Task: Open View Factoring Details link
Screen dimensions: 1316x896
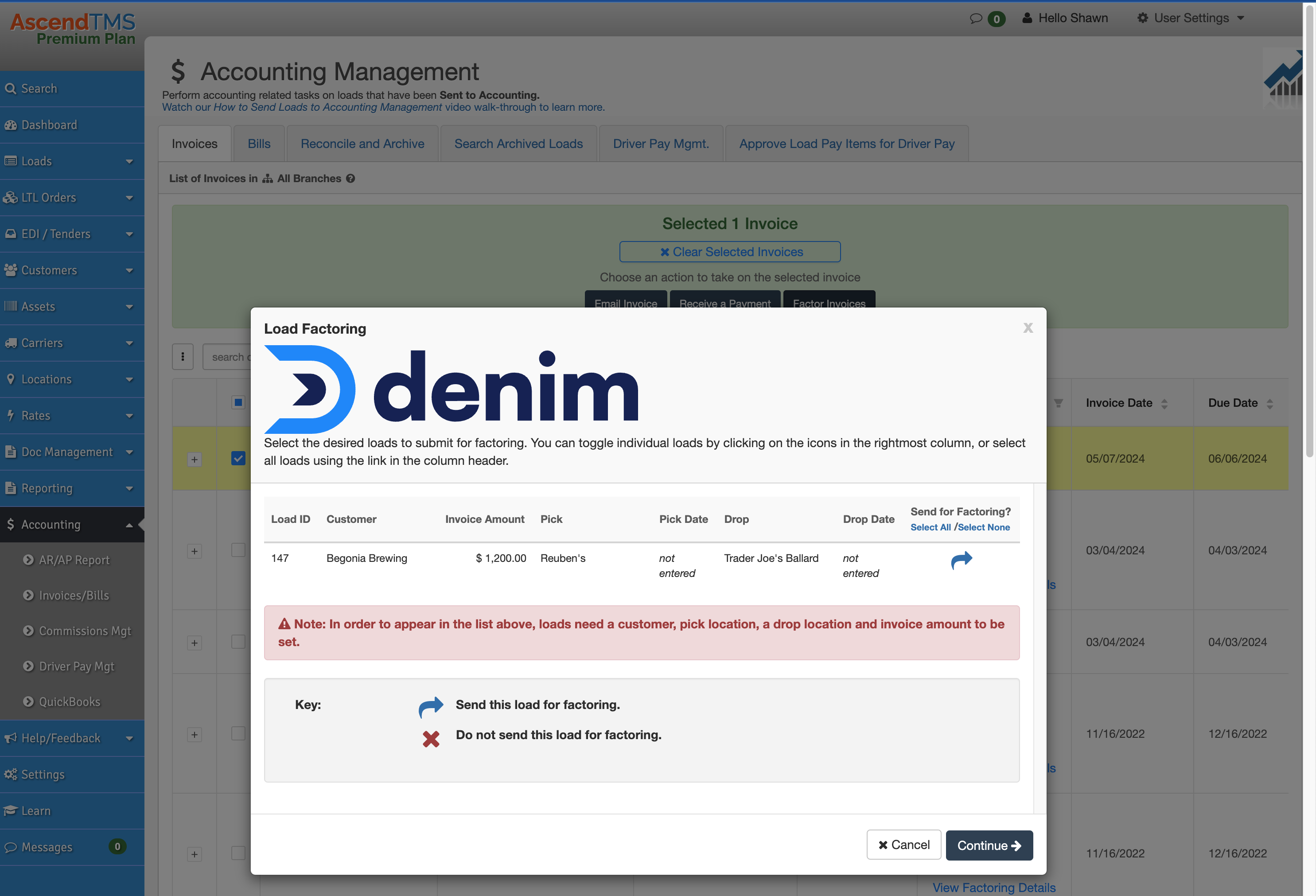Action: tap(994, 888)
